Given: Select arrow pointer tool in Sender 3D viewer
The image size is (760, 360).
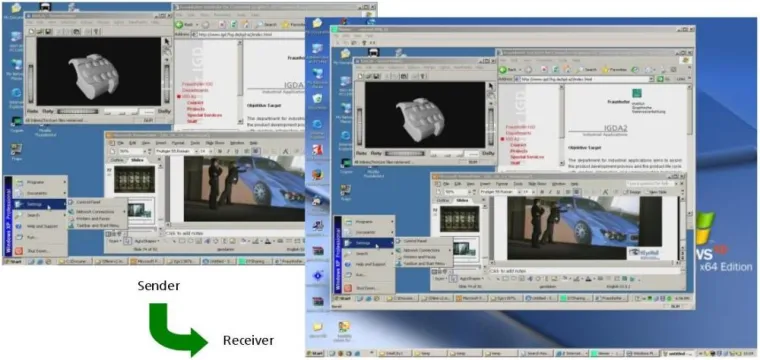Looking at the screenshot, I should (167, 42).
